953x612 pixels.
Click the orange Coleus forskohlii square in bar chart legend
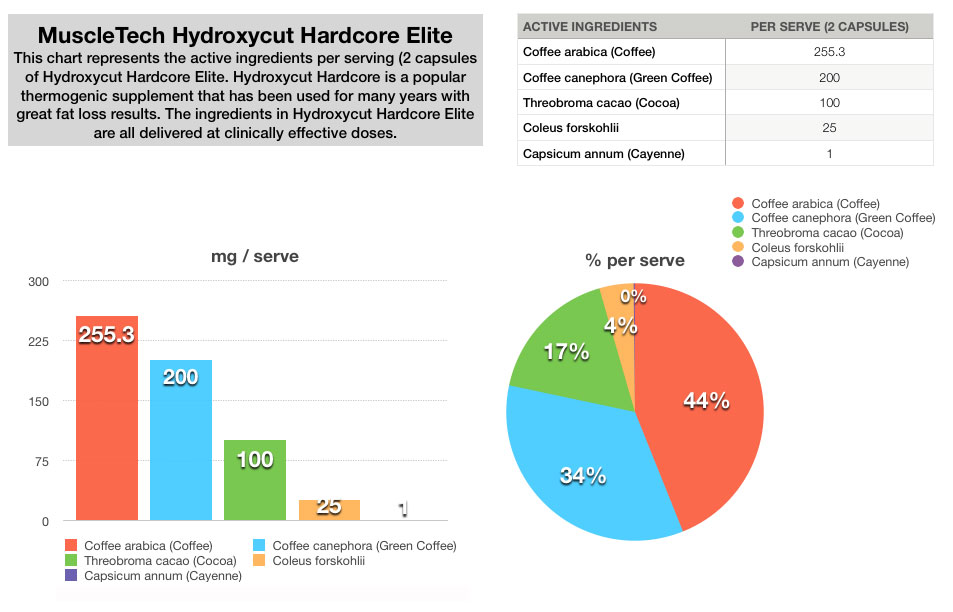[x=259, y=560]
